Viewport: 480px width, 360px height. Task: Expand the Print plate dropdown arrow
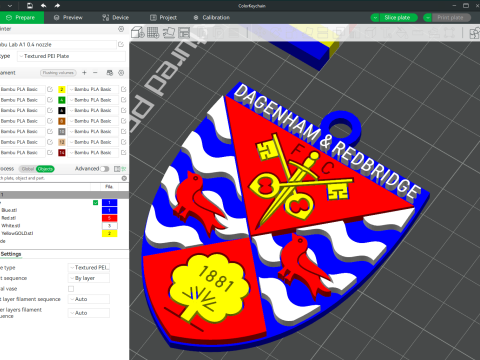click(427, 18)
